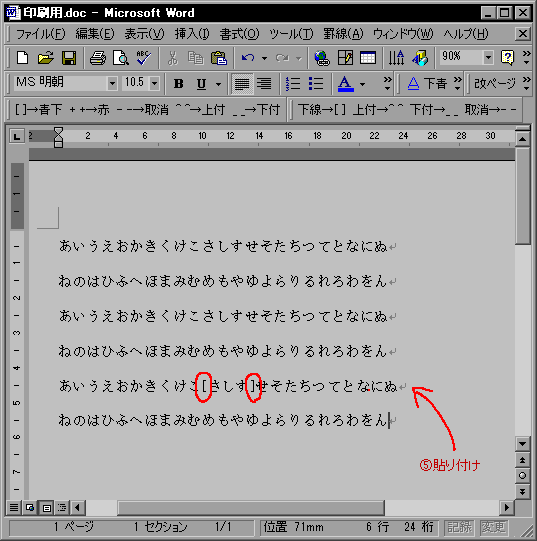Click the next page double-arrow button
This screenshot has width=537, height=541.
click(523, 491)
